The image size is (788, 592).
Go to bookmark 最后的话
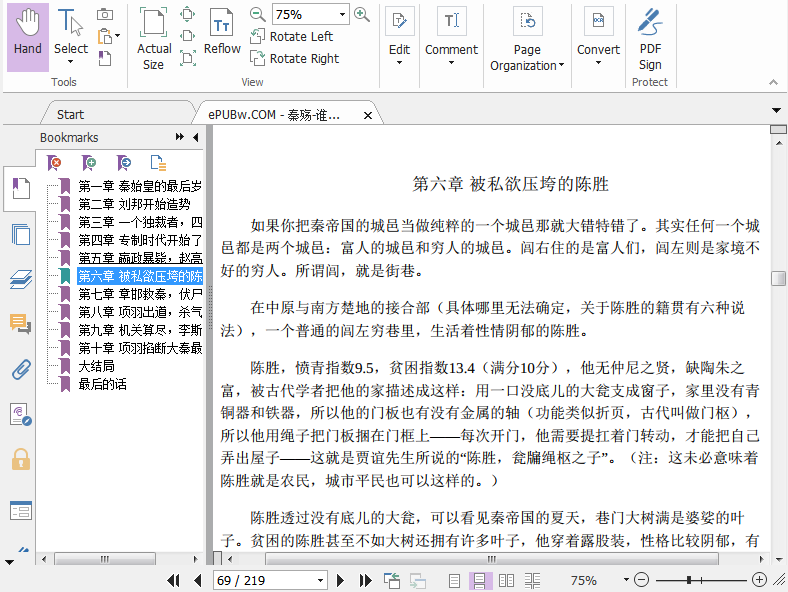pyautogui.click(x=103, y=384)
